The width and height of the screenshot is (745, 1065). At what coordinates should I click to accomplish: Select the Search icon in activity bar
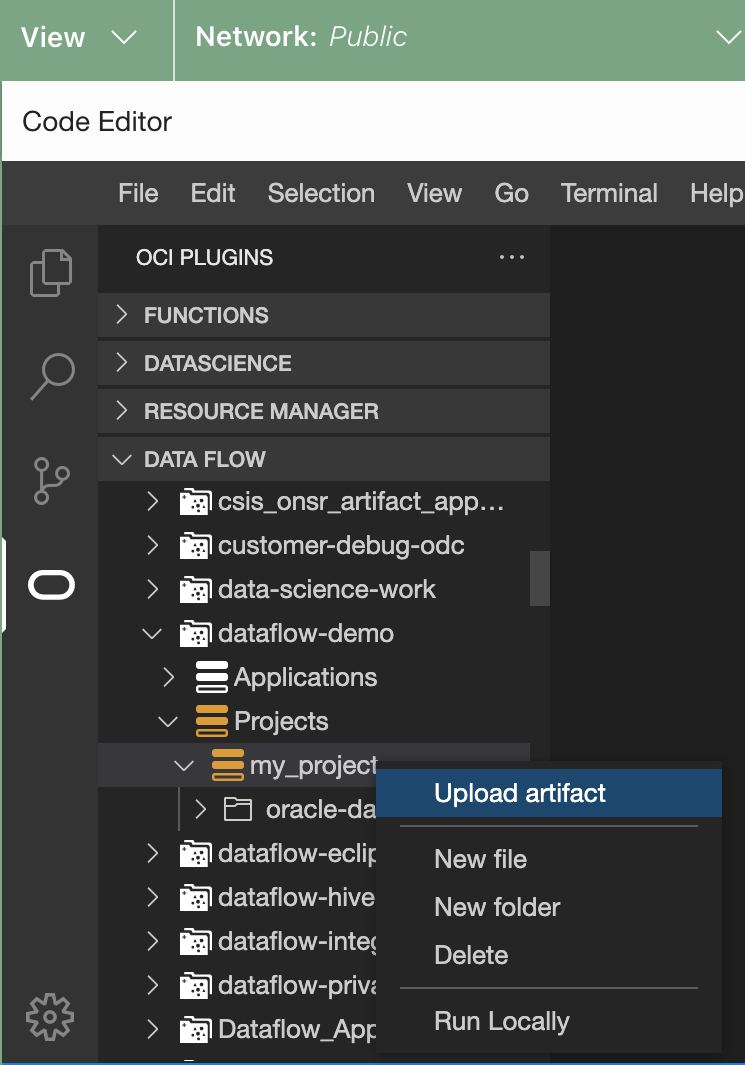50,377
